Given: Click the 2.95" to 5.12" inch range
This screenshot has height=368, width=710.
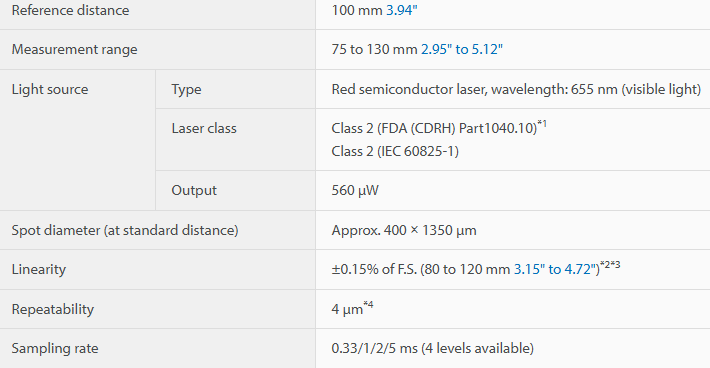Looking at the screenshot, I should click(x=462, y=49).
